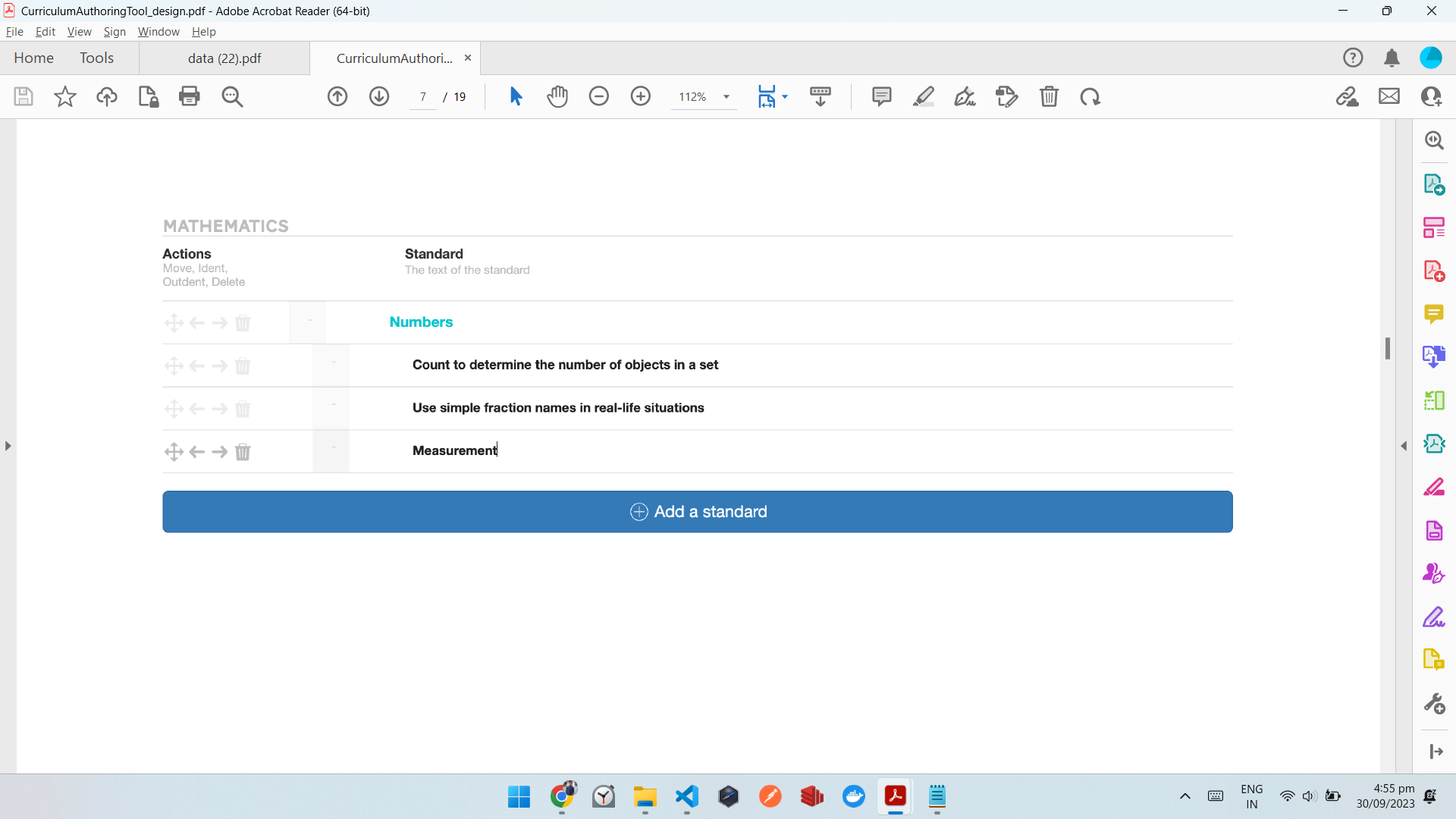Viewport: 1456px width, 819px height.
Task: Click the Highlight text pen icon
Action: [923, 96]
